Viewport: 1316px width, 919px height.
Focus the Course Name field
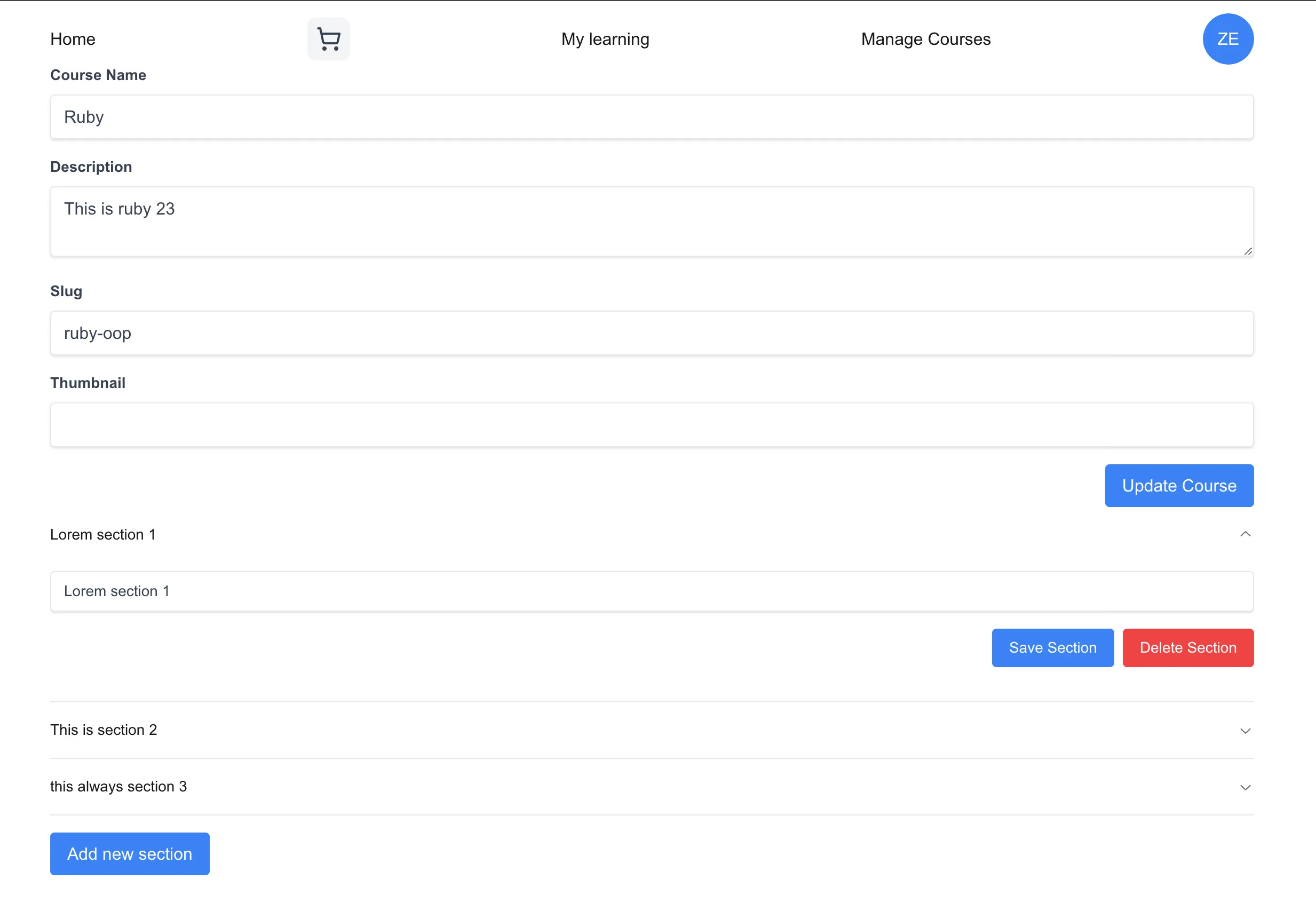point(651,117)
